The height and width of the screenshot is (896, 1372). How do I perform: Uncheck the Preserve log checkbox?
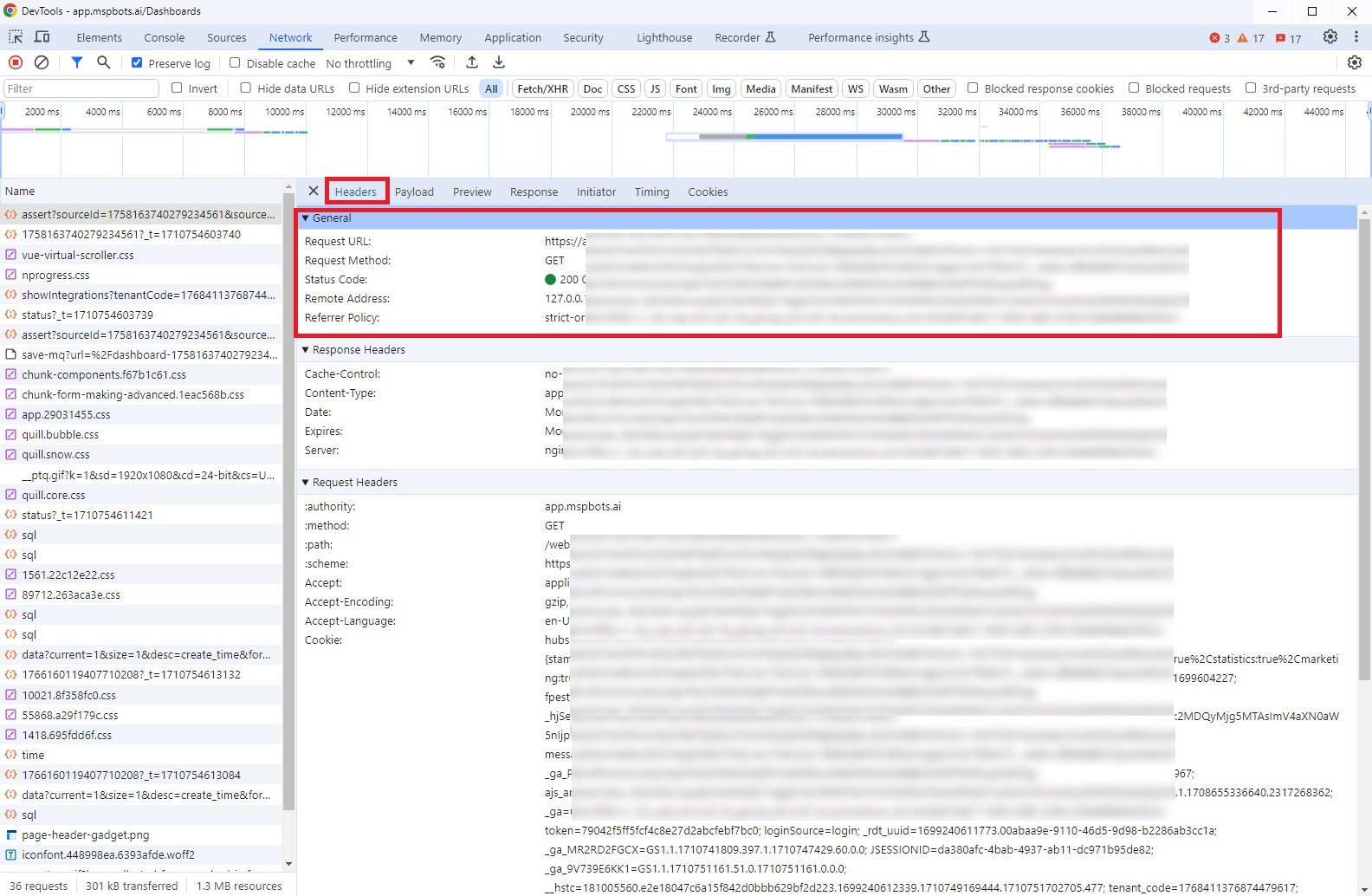pos(137,62)
